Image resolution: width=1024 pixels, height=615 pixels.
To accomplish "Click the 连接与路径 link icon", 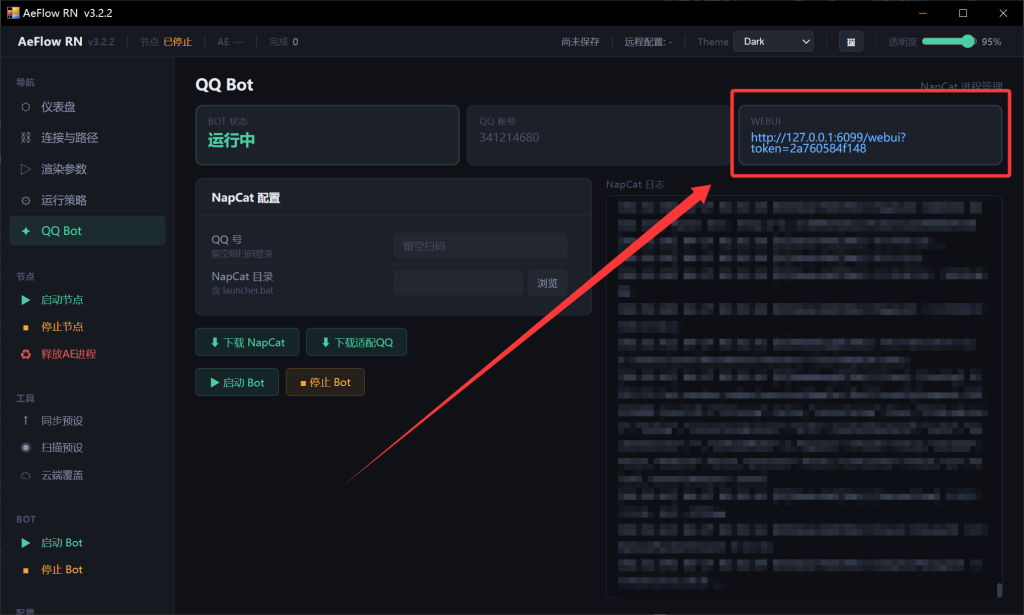I will pyautogui.click(x=26, y=138).
